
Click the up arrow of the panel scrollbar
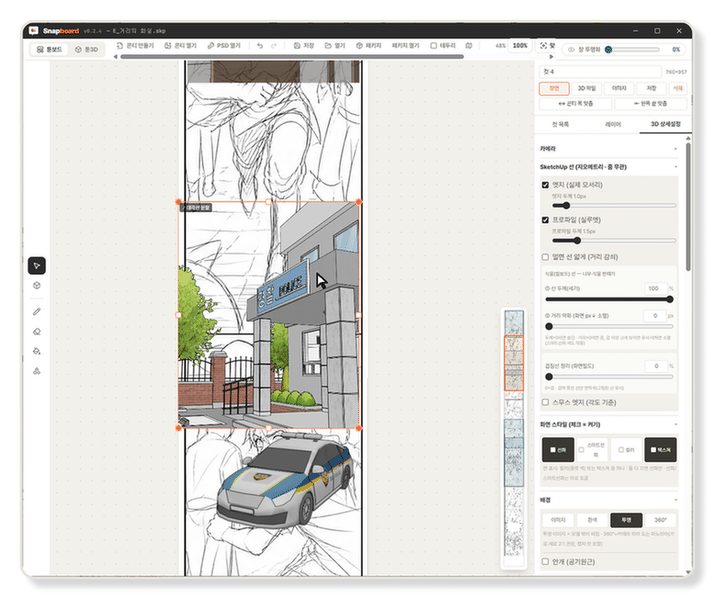coord(688,138)
